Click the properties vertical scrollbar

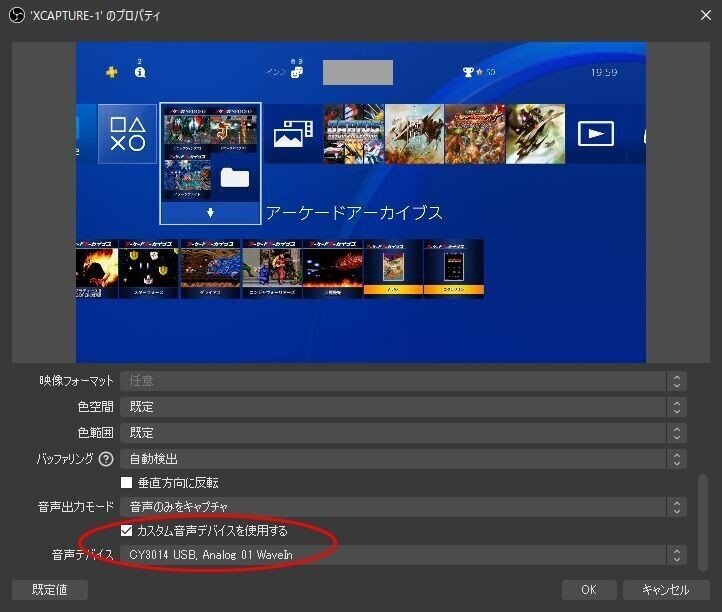(x=702, y=523)
